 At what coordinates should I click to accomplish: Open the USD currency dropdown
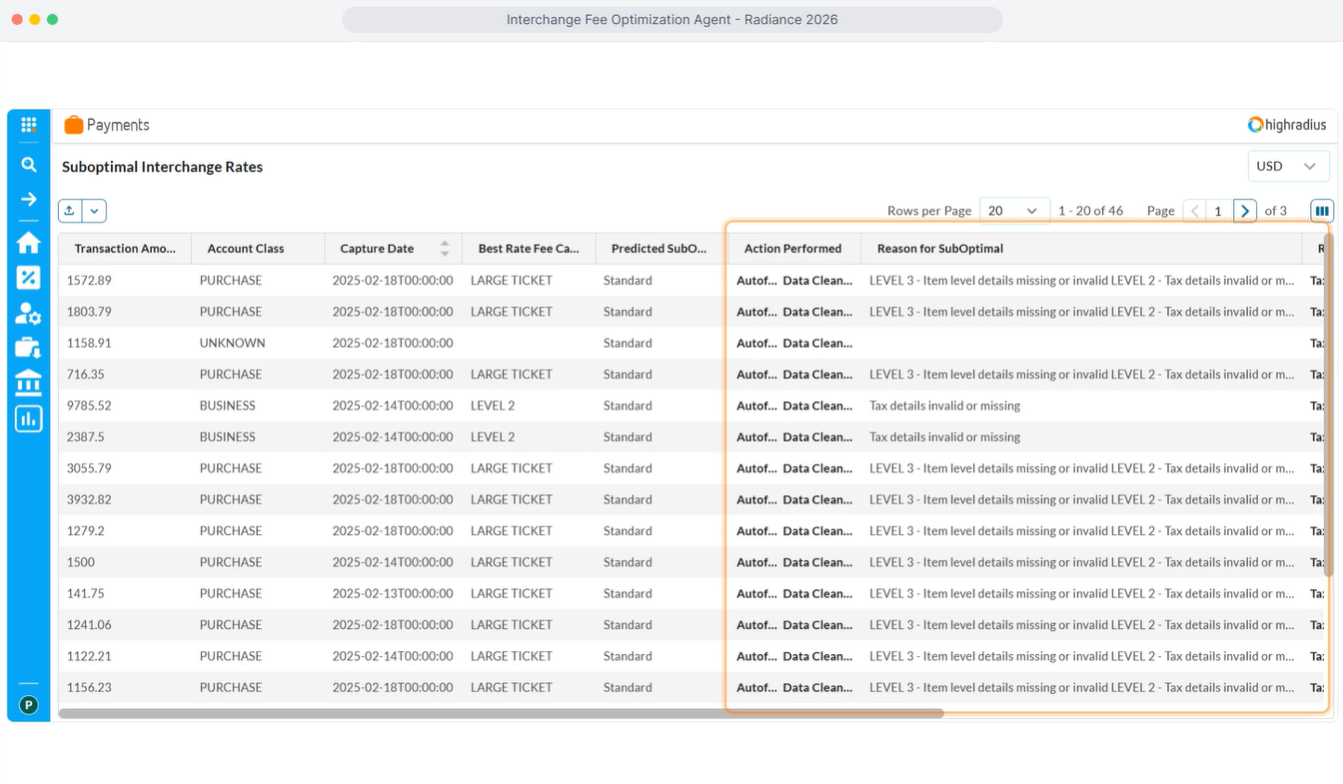point(1288,166)
